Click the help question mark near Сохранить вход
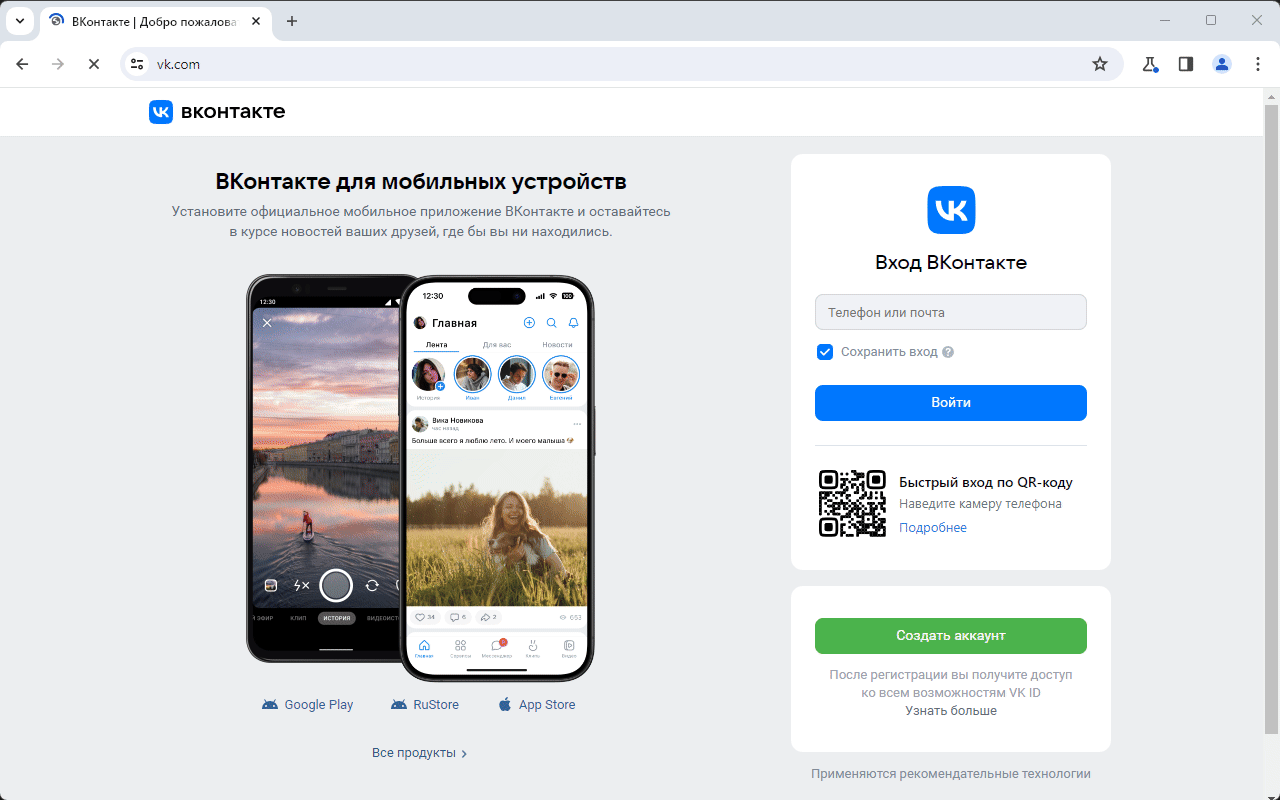Image resolution: width=1280 pixels, height=800 pixels. pos(948,352)
